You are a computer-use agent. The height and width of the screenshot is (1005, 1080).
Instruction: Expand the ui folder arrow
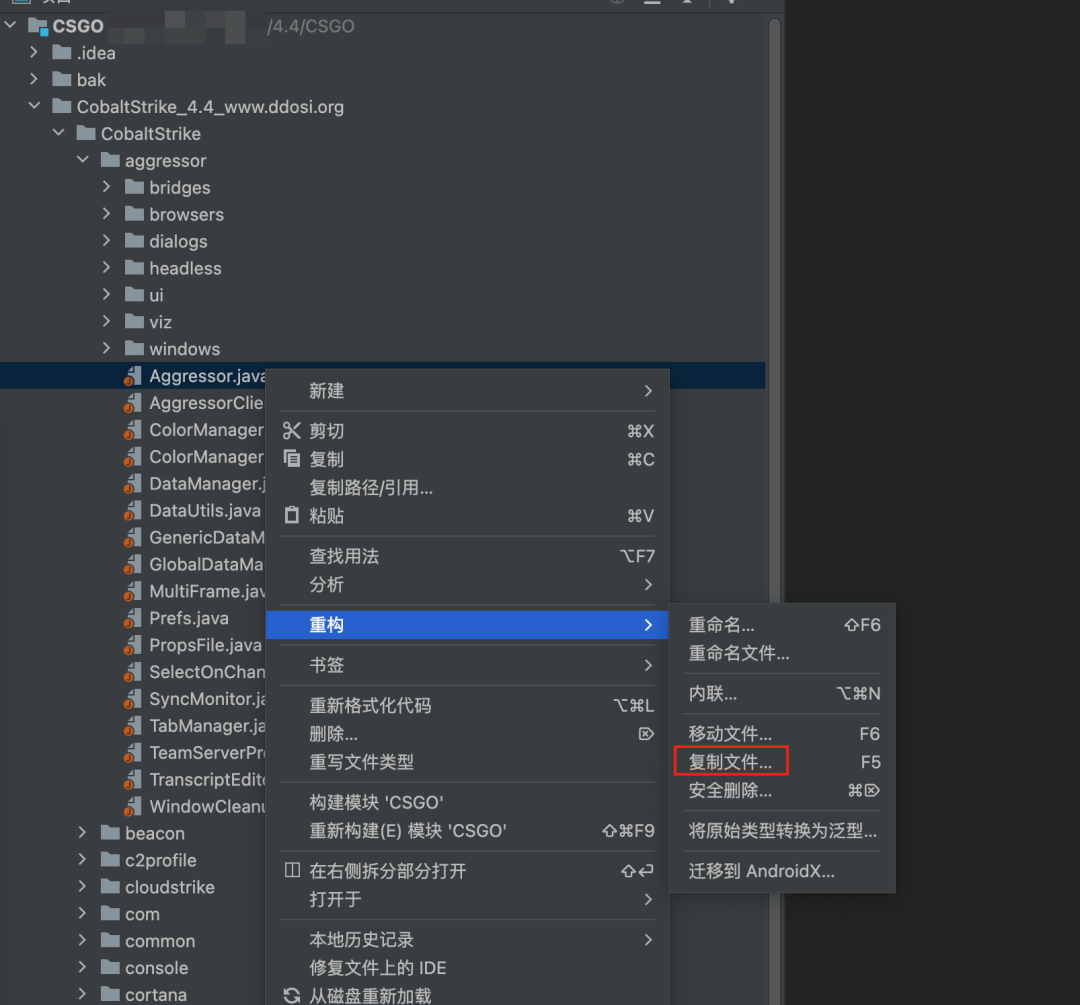(106, 294)
